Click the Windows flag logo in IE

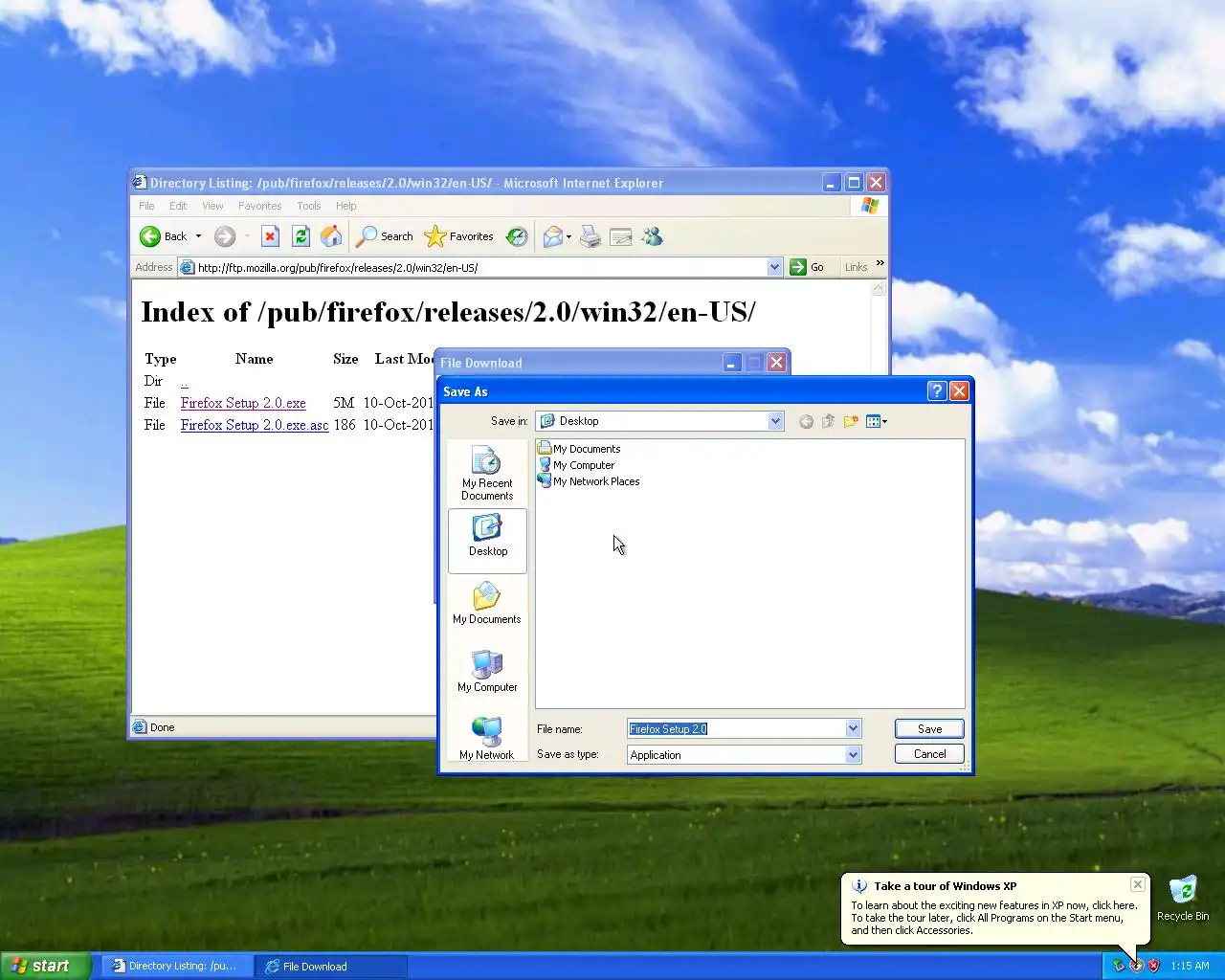869,206
